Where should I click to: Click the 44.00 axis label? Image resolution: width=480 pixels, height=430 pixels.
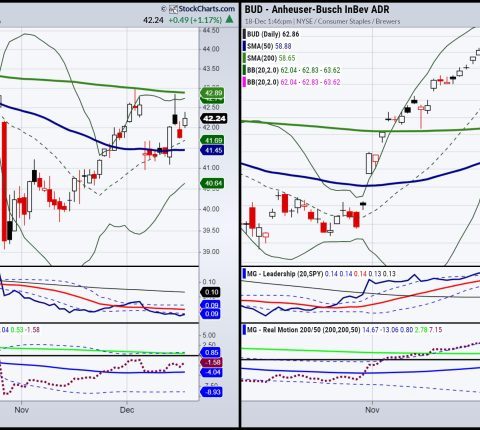[x=211, y=49]
